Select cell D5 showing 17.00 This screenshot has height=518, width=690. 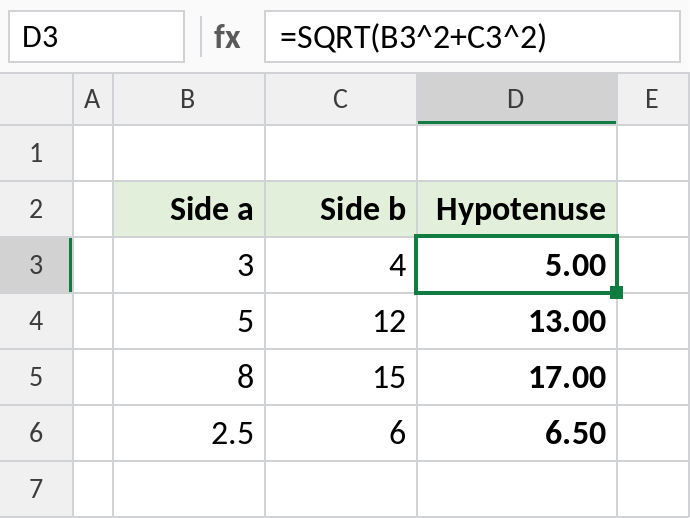coord(517,377)
